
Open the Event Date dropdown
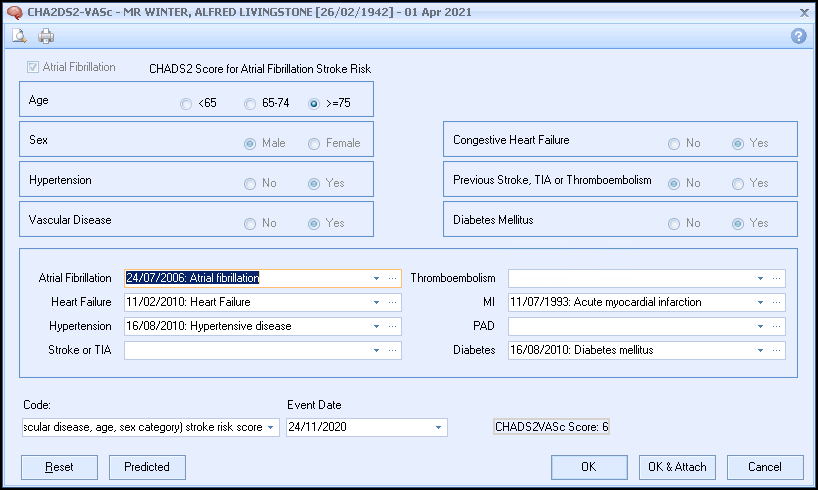click(438, 428)
